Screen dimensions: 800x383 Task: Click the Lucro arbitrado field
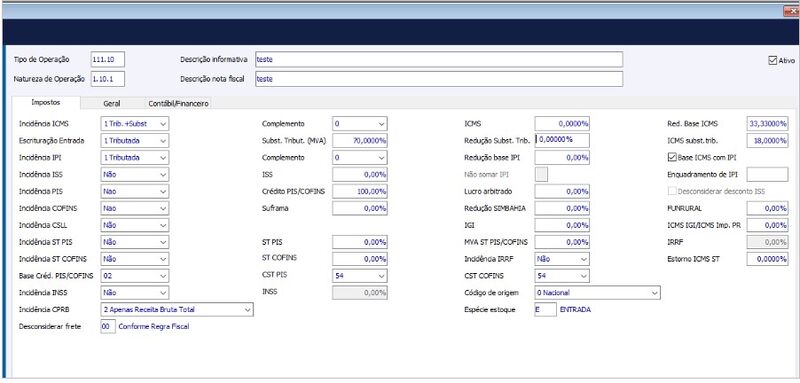coord(562,191)
